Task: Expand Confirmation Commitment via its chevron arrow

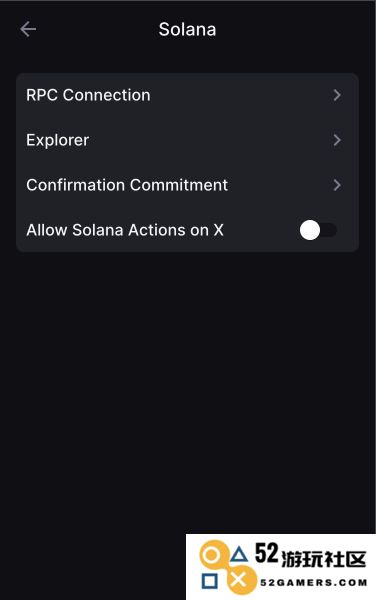Action: coord(337,185)
